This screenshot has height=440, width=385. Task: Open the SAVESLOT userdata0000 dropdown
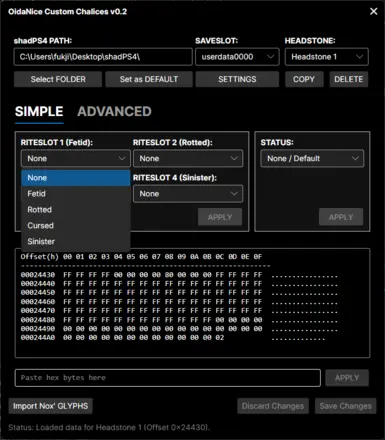pyautogui.click(x=237, y=57)
